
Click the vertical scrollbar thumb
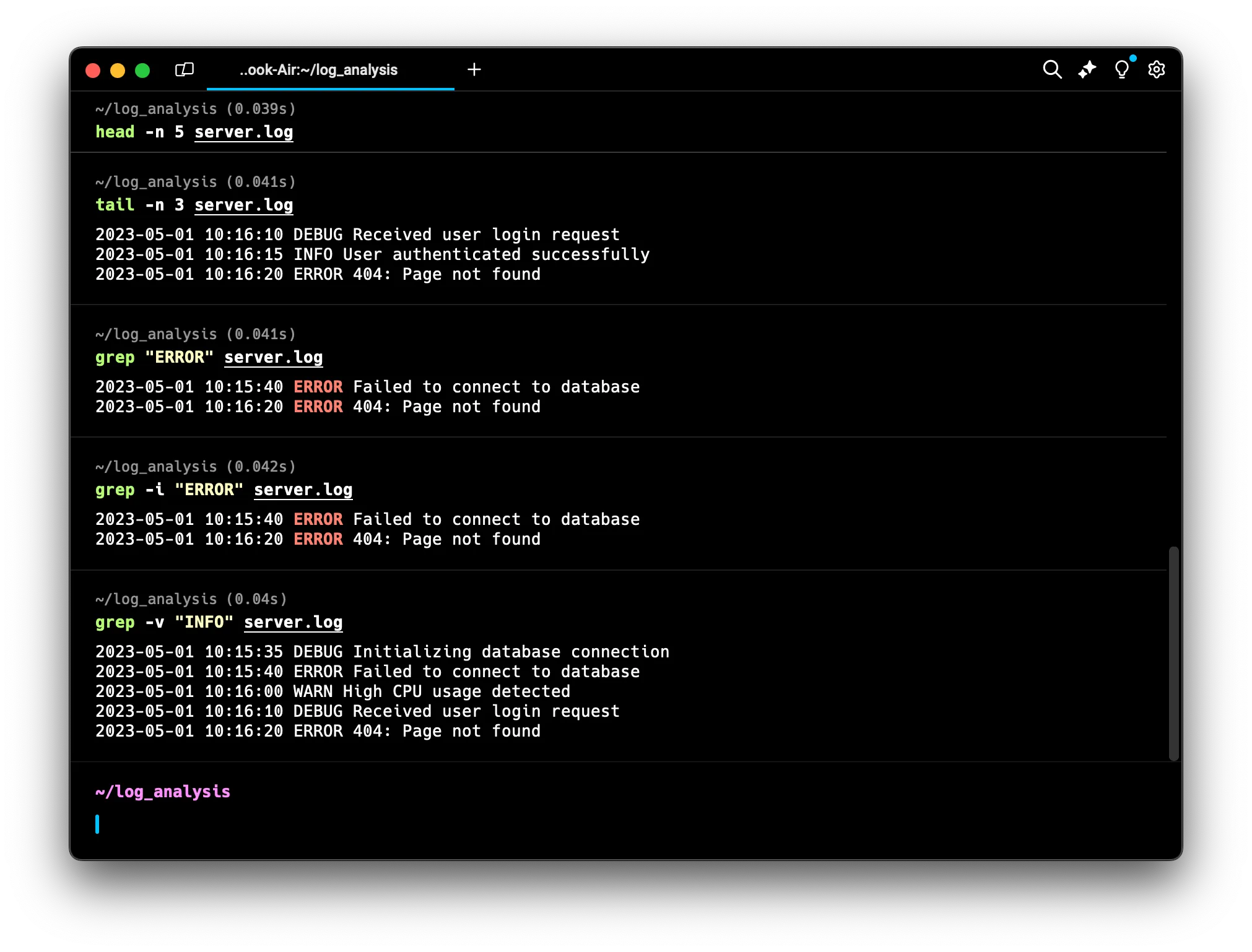coord(1173,653)
